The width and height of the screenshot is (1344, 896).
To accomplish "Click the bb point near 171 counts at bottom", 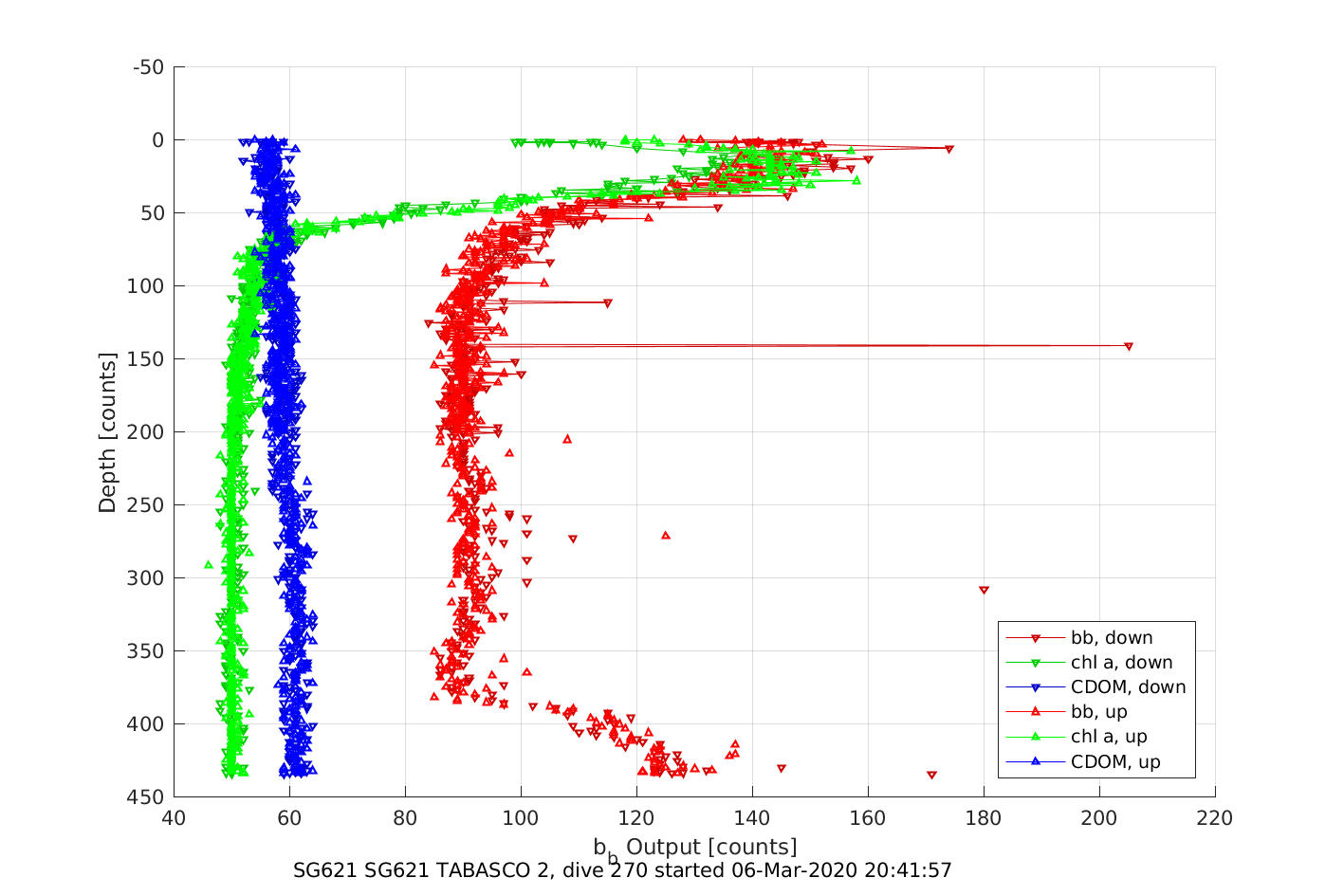I will pyautogui.click(x=931, y=776).
